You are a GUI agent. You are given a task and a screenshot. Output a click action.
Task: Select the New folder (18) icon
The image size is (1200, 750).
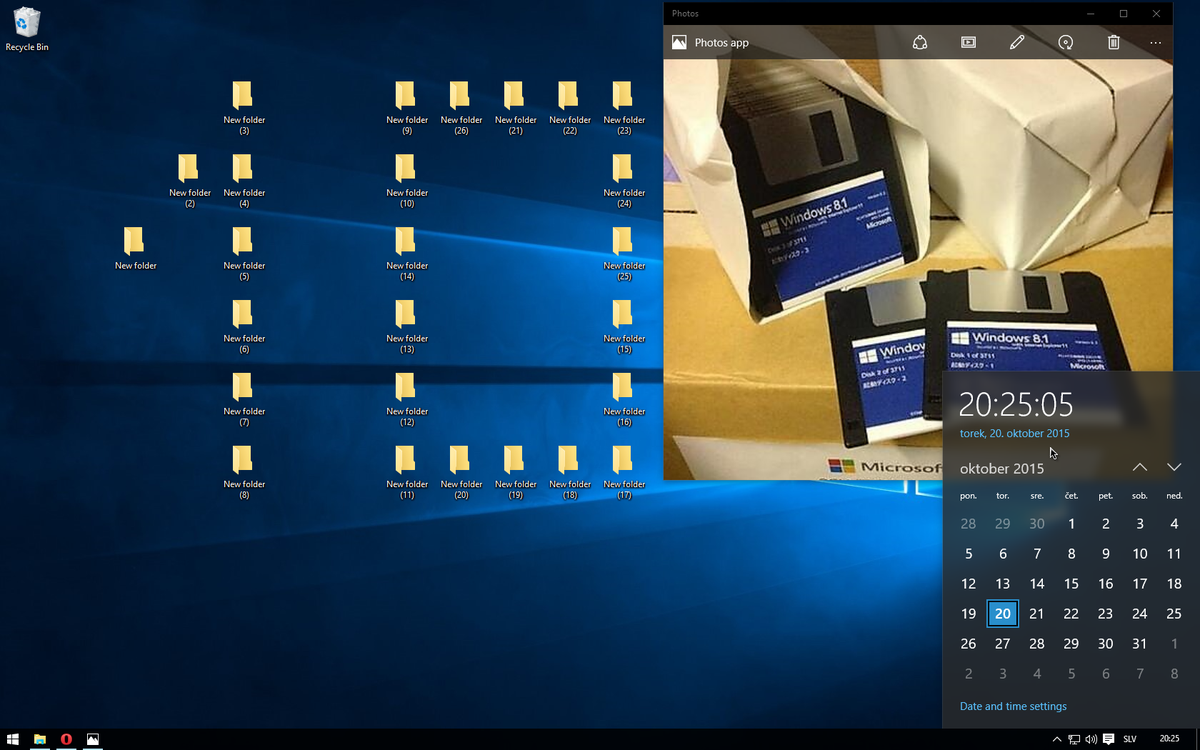(569, 473)
